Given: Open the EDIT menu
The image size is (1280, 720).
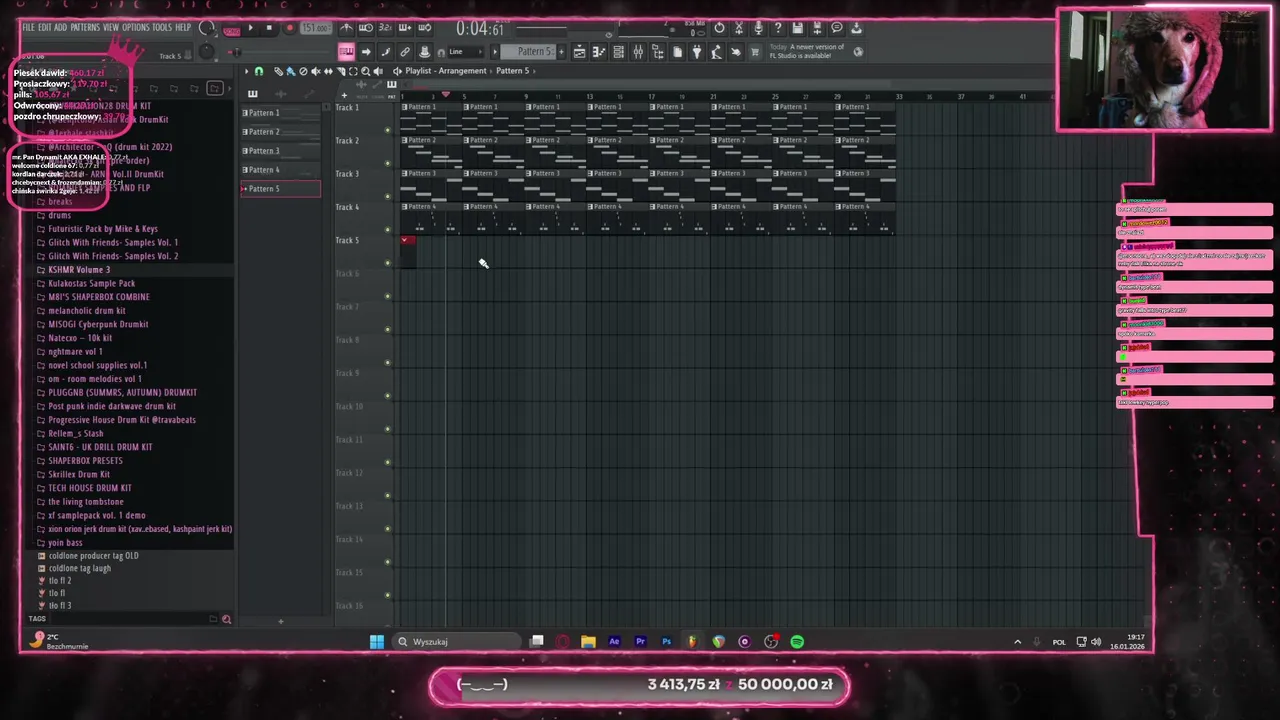Looking at the screenshot, I should click(x=45, y=27).
